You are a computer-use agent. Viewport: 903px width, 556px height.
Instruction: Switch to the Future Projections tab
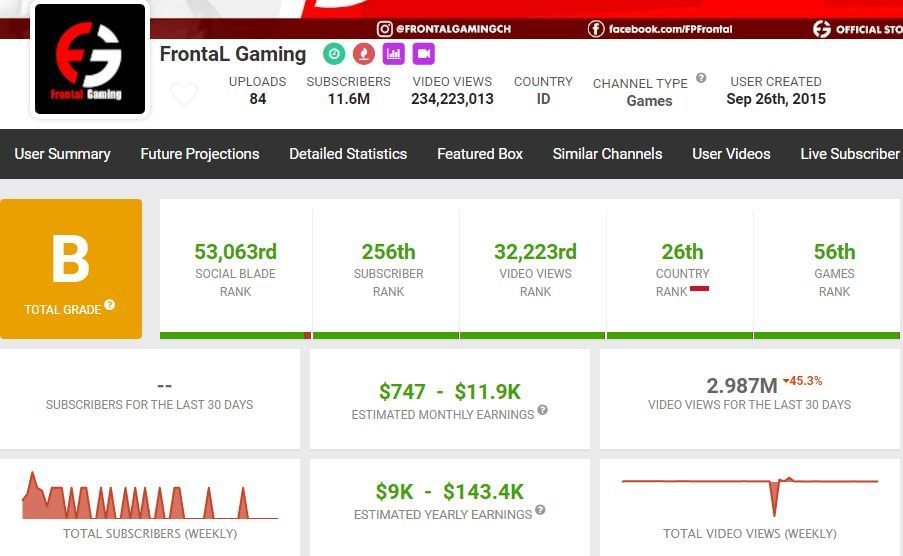pyautogui.click(x=200, y=154)
